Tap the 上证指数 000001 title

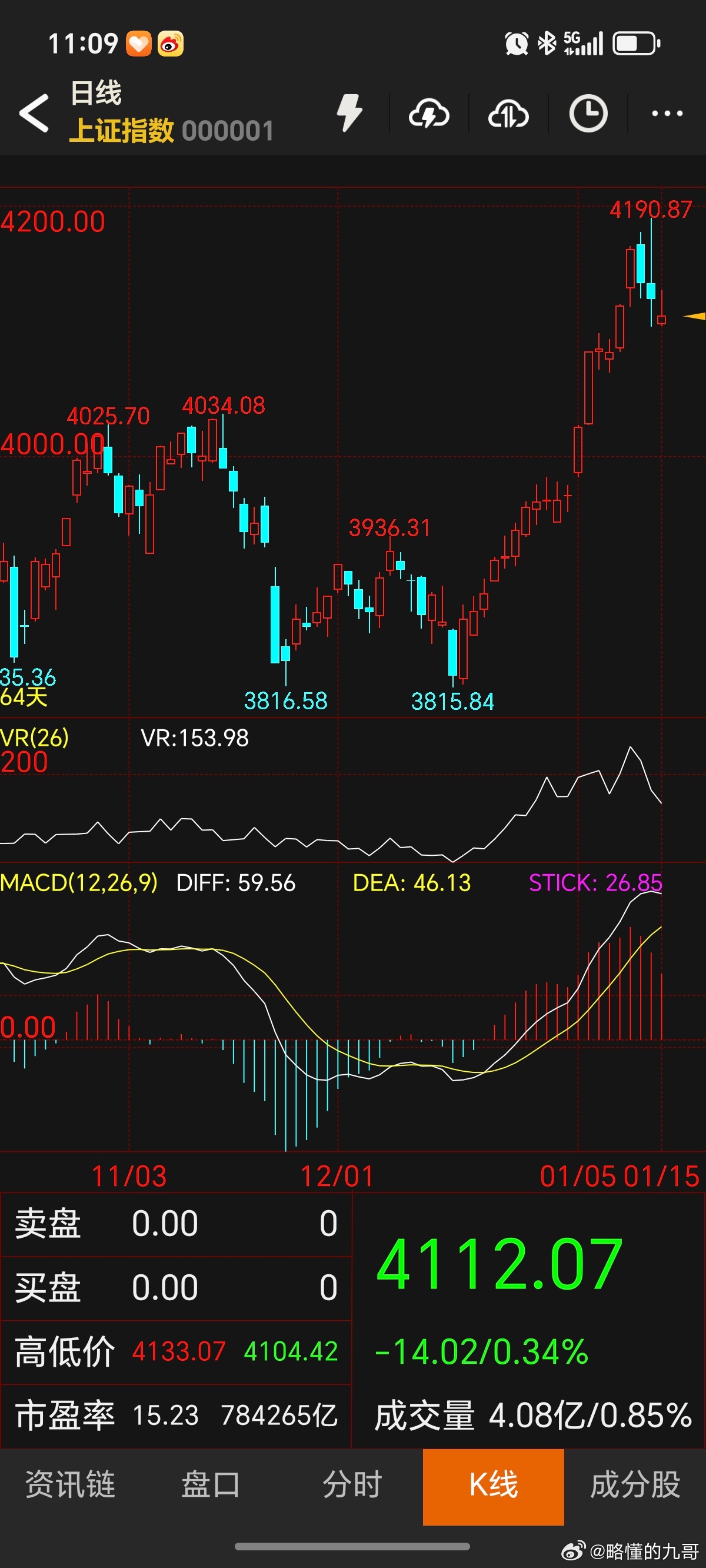171,130
